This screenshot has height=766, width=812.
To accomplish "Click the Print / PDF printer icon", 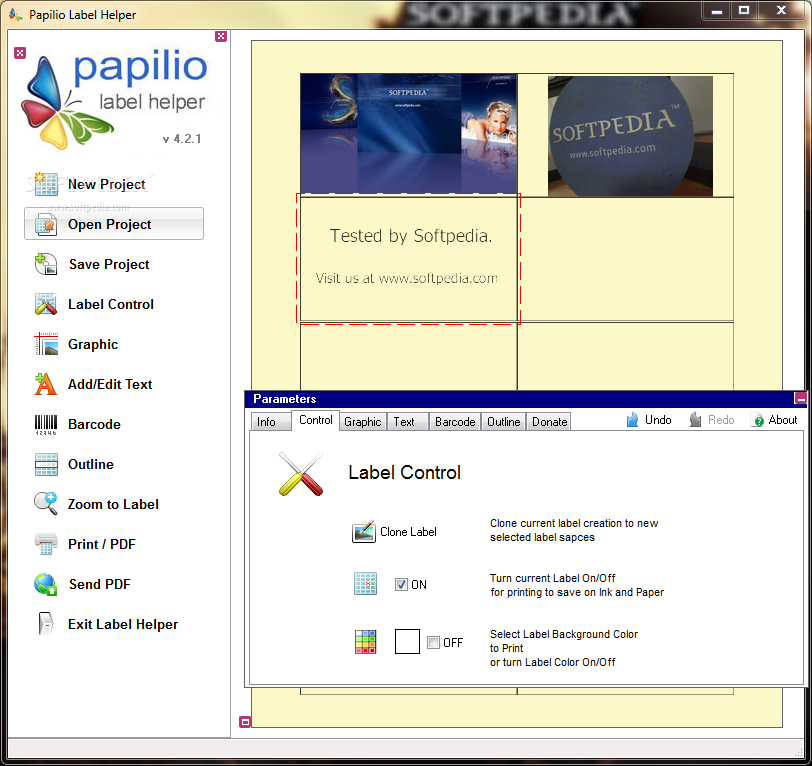I will point(46,544).
